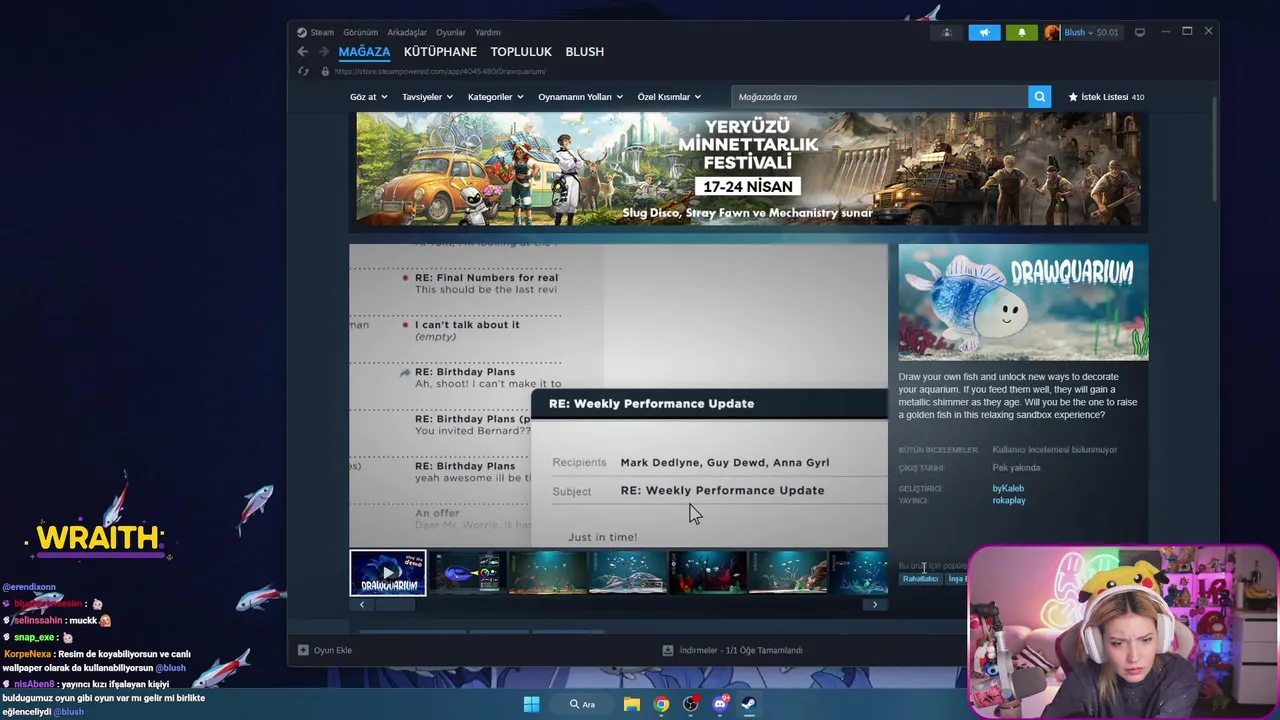Open the Yeryüzü Minnettarlık Festivali banner

[x=748, y=169]
